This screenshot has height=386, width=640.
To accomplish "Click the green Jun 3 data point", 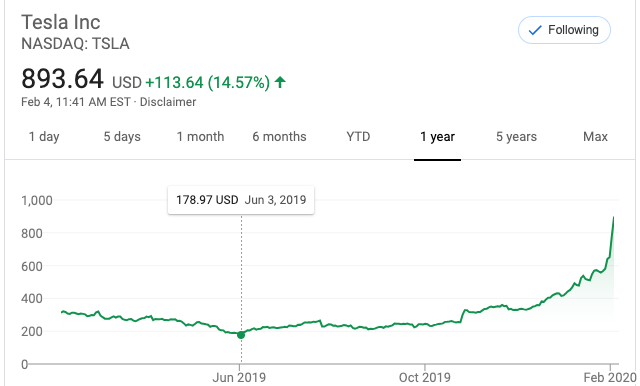I will coord(241,335).
